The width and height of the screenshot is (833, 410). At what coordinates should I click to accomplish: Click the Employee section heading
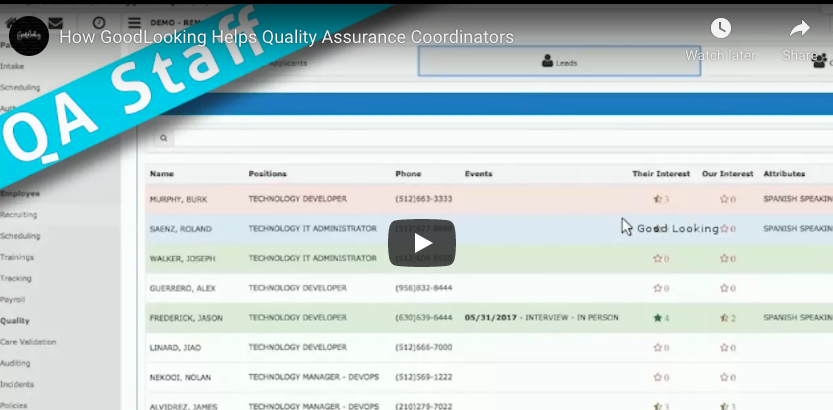pos(20,193)
